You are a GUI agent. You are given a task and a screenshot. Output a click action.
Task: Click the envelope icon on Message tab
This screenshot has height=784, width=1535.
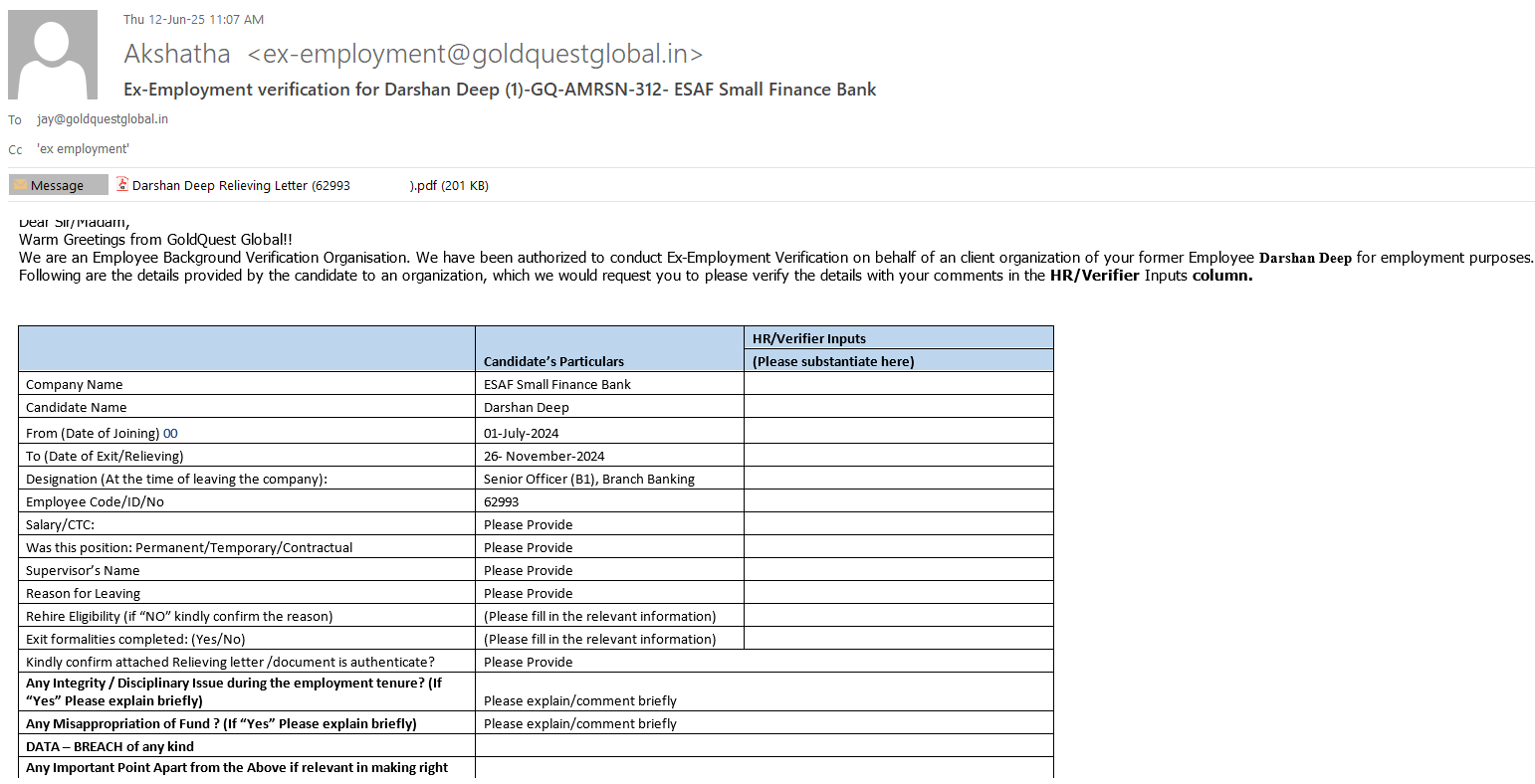[x=20, y=185]
